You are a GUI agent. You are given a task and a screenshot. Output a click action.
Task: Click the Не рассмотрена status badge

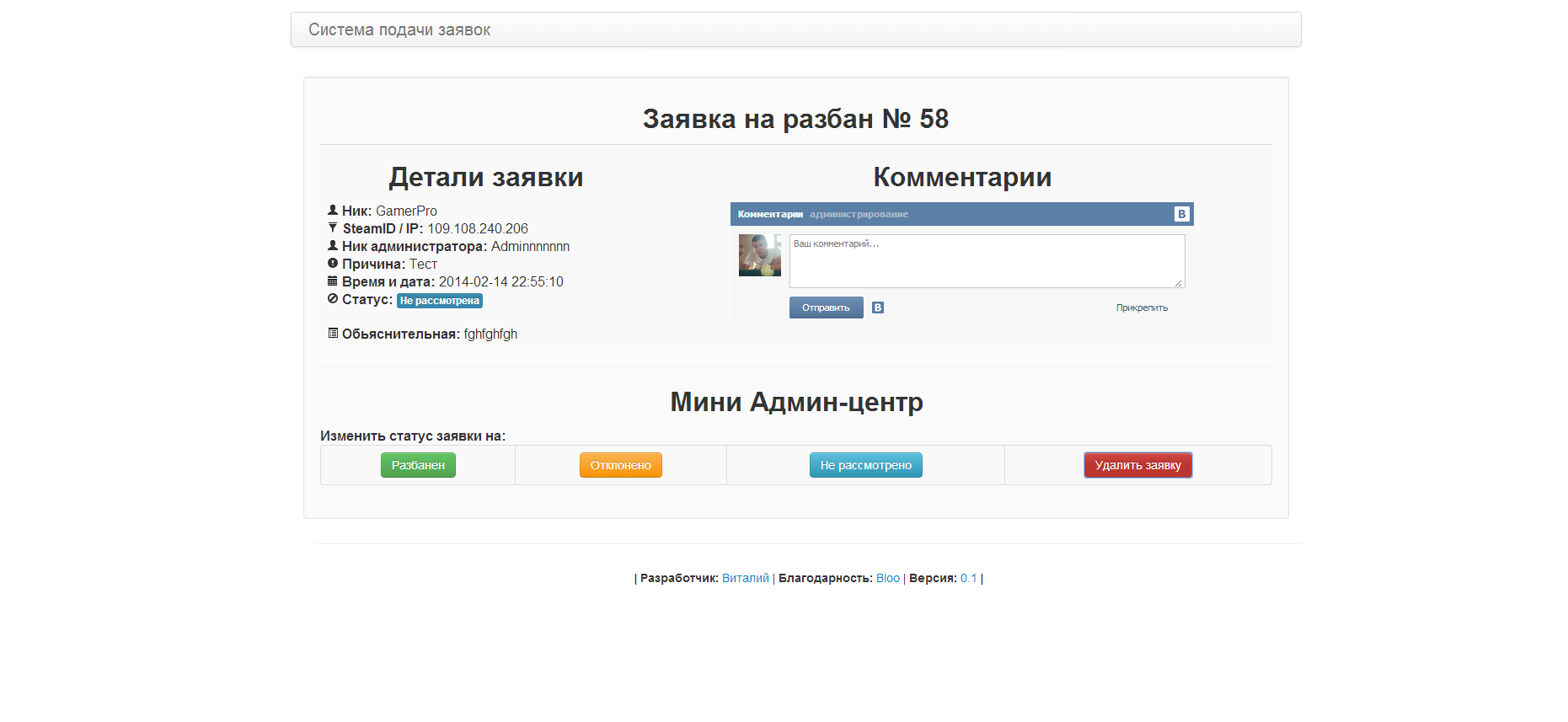(x=440, y=301)
